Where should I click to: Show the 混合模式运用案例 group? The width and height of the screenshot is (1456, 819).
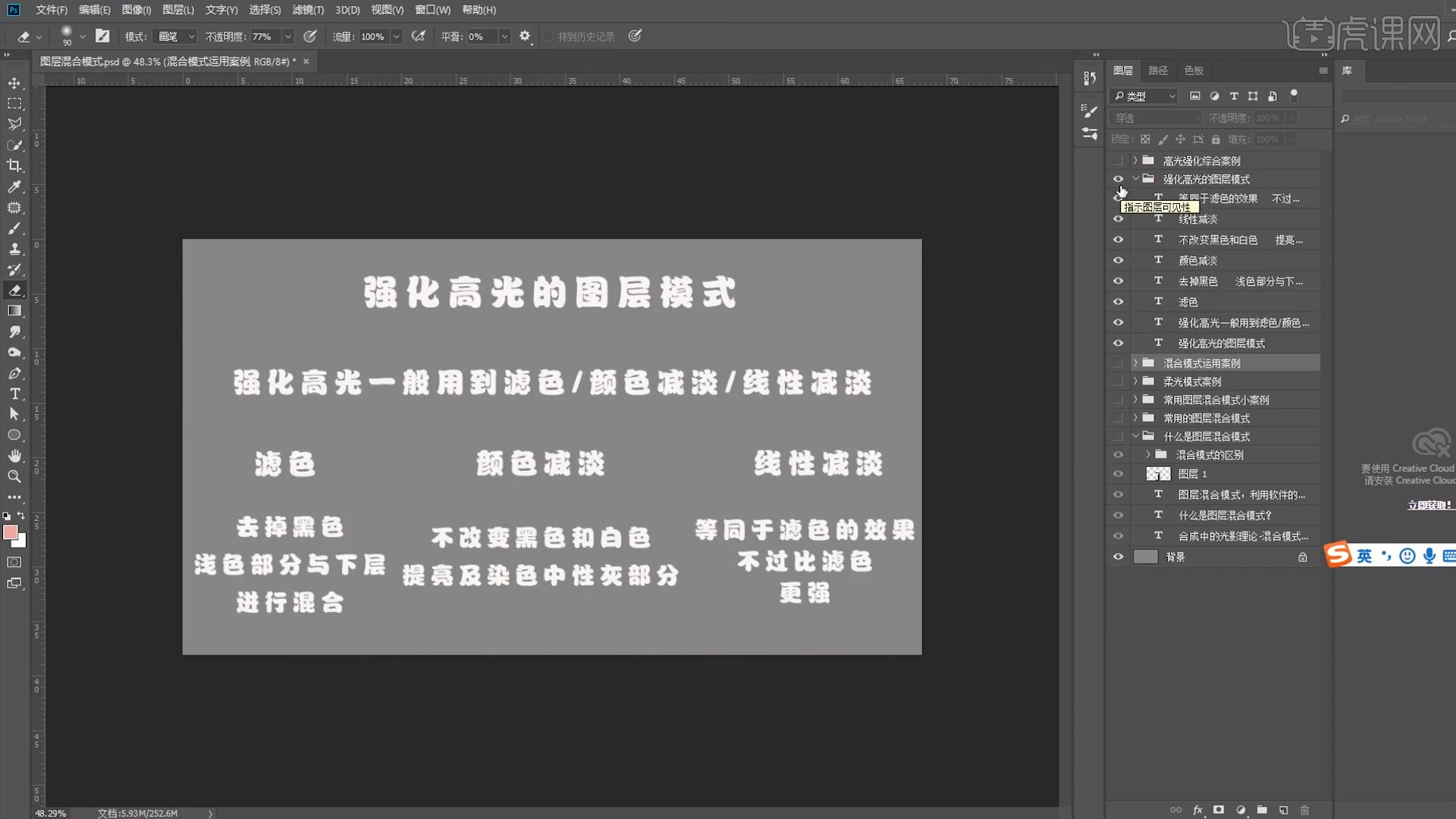click(x=1118, y=363)
